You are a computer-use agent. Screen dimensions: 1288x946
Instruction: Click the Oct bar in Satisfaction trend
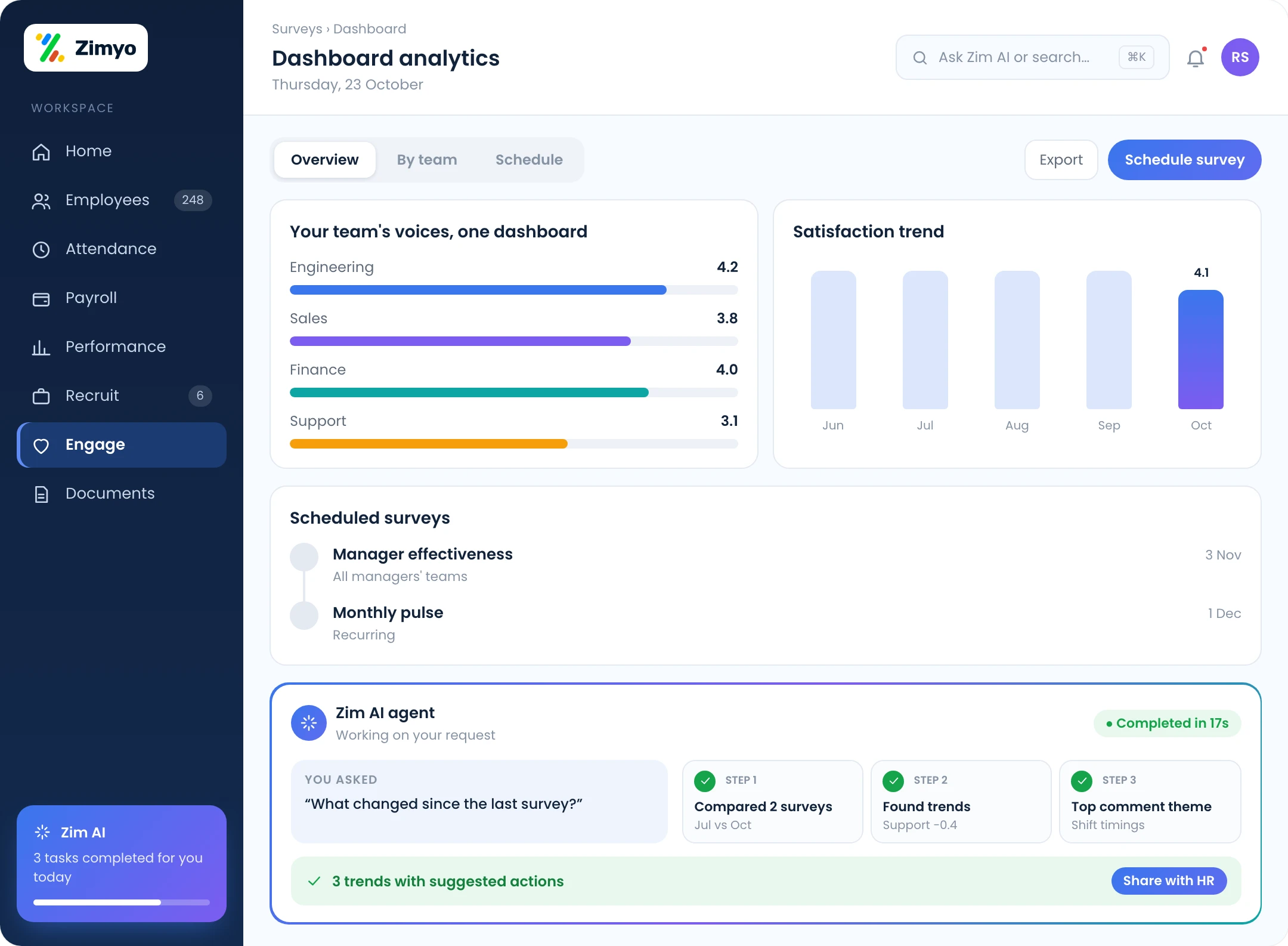pyautogui.click(x=1201, y=350)
